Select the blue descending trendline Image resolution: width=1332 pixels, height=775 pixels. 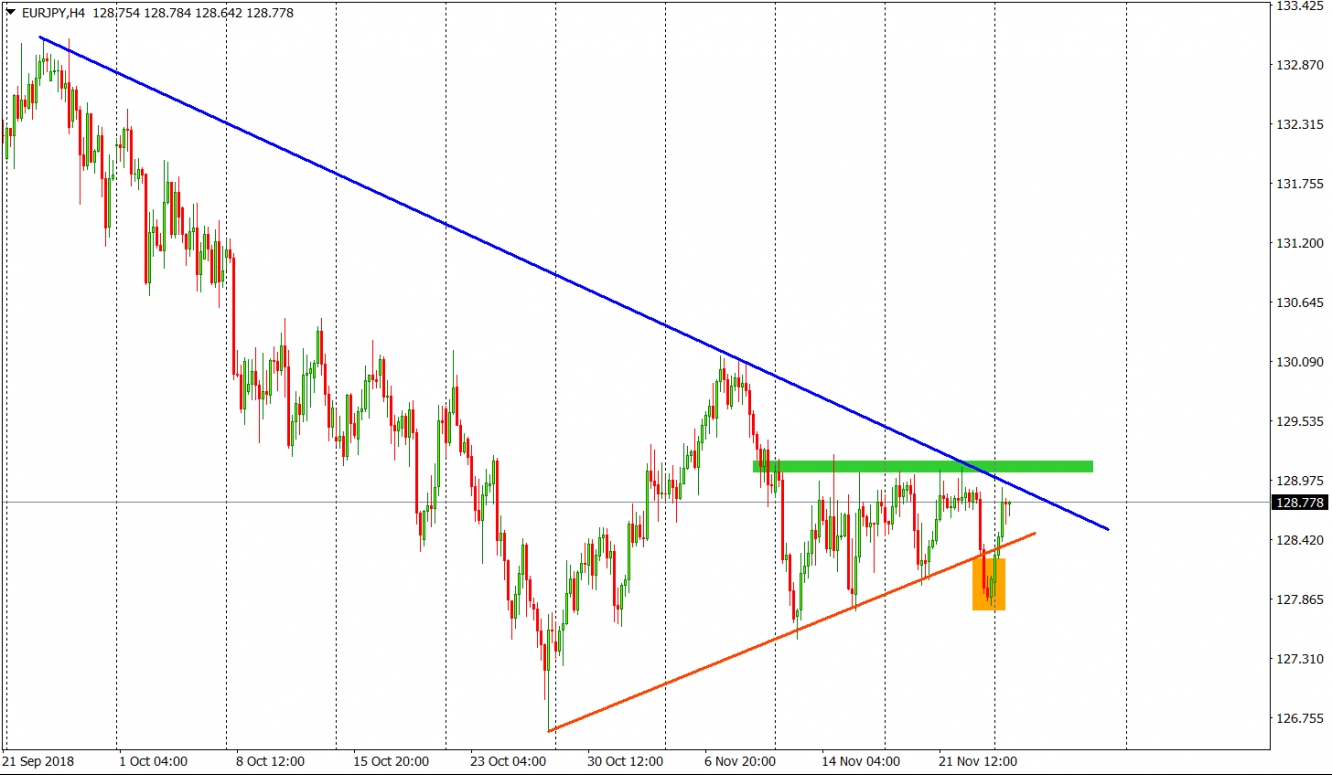[574, 283]
